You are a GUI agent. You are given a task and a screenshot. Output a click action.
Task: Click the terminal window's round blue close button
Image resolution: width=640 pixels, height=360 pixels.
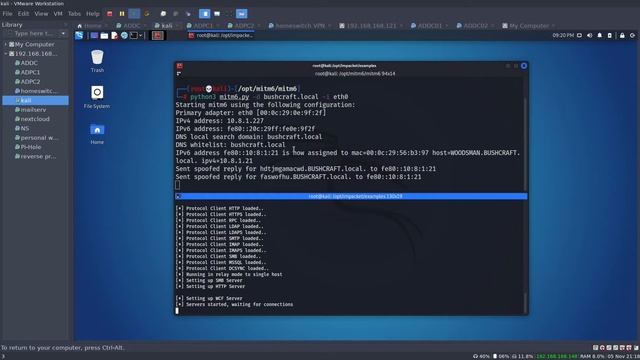click(x=524, y=66)
